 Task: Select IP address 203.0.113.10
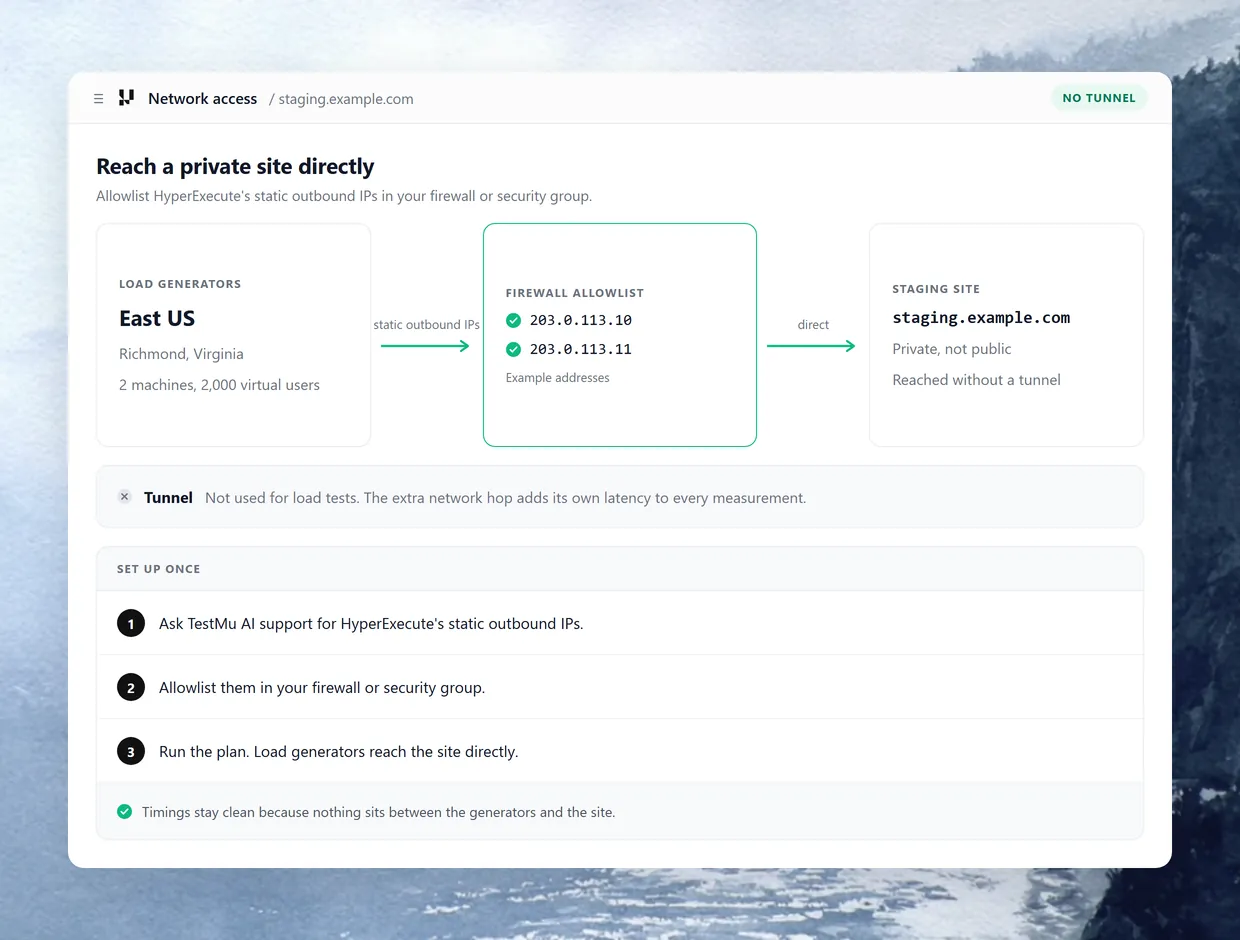click(x=581, y=320)
